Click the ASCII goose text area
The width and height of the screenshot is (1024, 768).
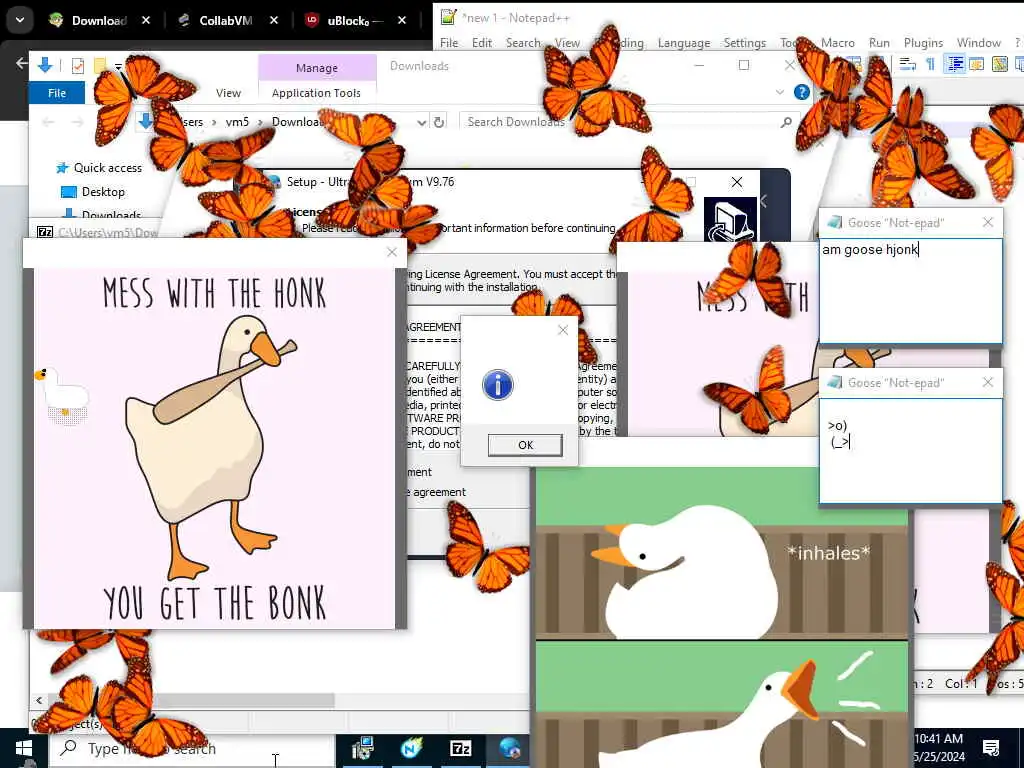(x=911, y=451)
